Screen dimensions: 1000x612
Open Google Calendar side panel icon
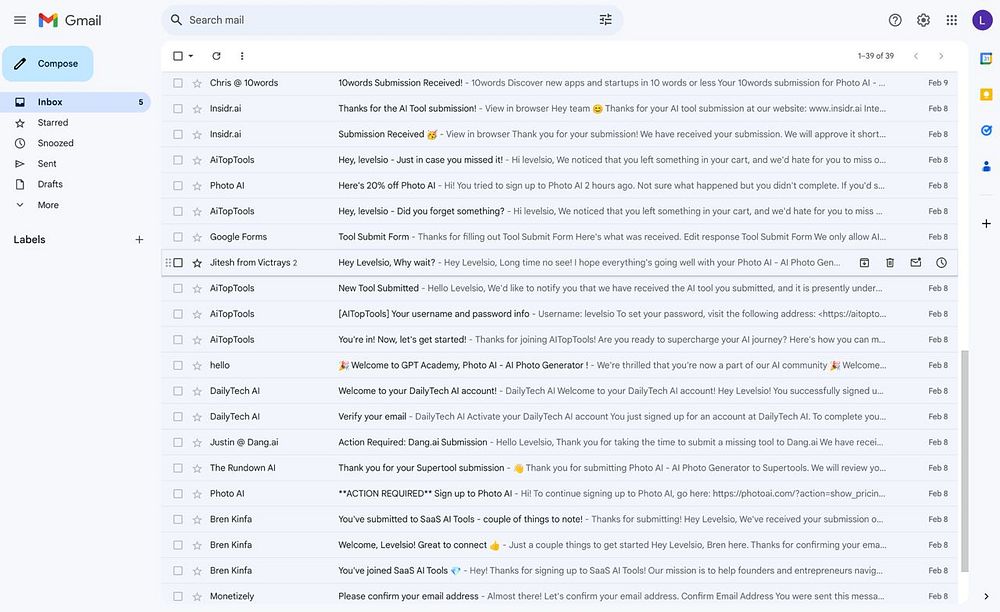coord(986,59)
